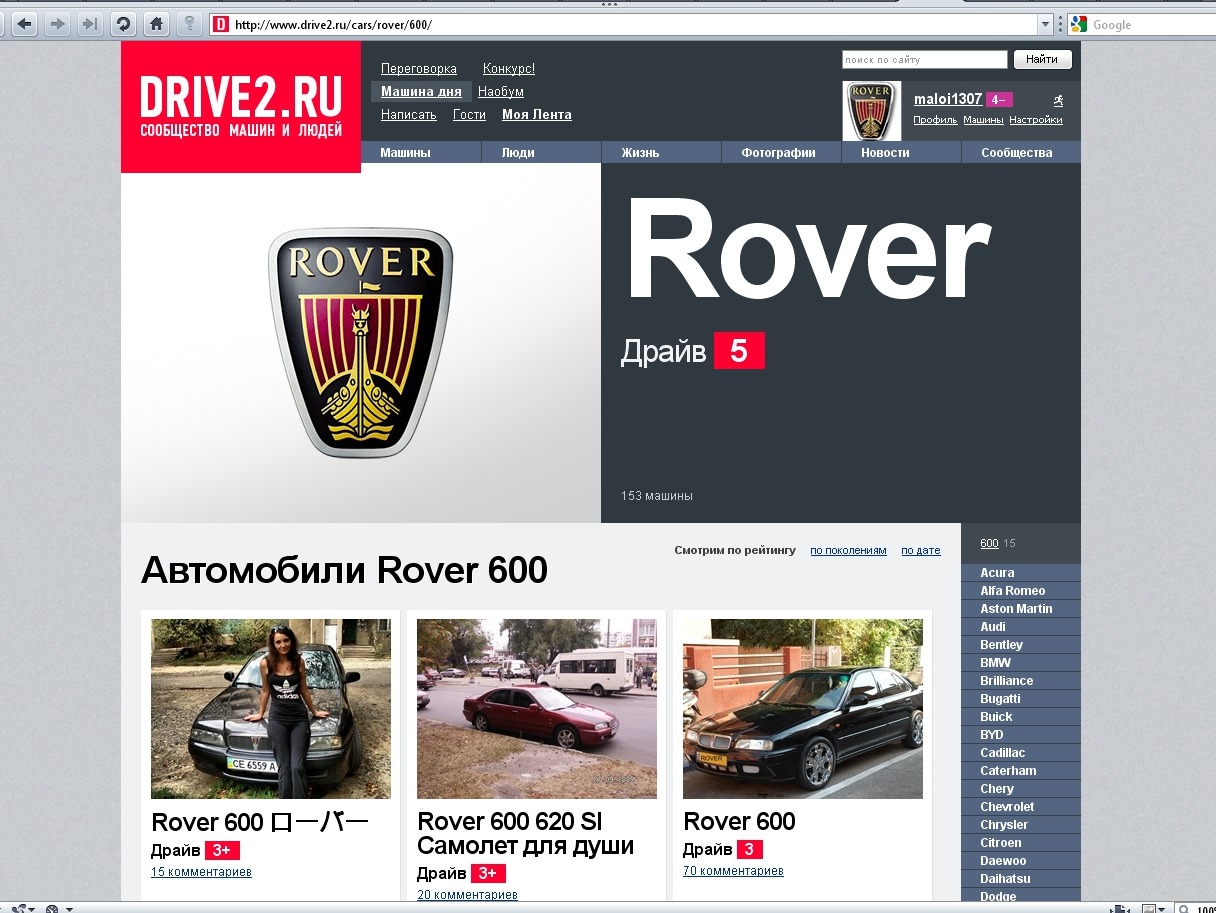
Task: Click the pink 4– rating badge
Action: pos(999,99)
